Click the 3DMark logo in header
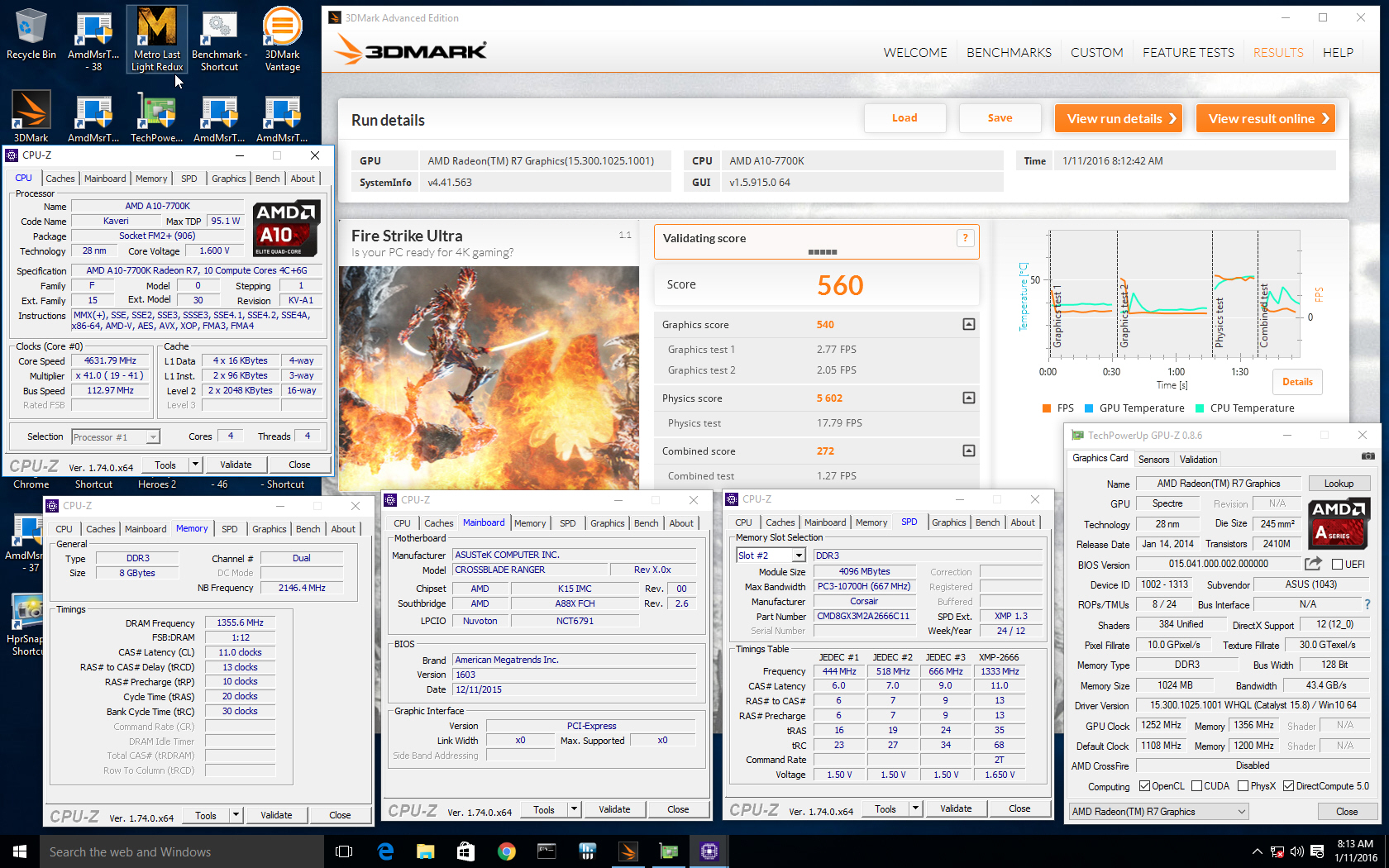 [411, 50]
